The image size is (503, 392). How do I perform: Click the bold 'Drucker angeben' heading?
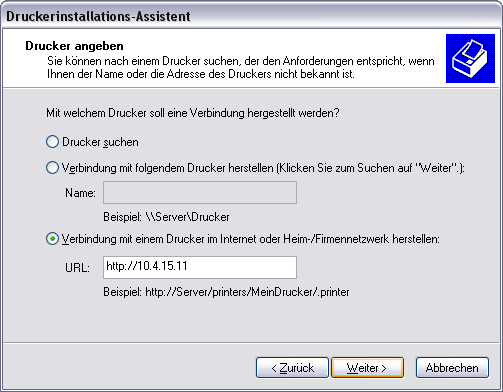tap(74, 46)
